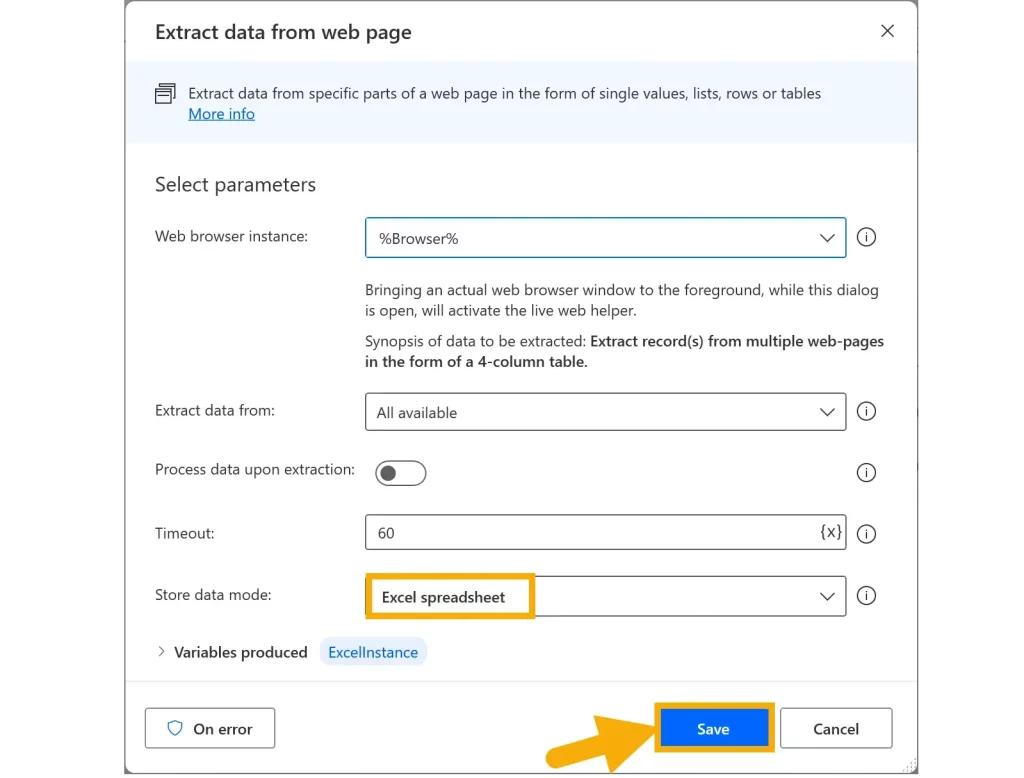Click the ExcelInstance variable chip
Viewport: 1024px width, 778px height.
click(373, 652)
